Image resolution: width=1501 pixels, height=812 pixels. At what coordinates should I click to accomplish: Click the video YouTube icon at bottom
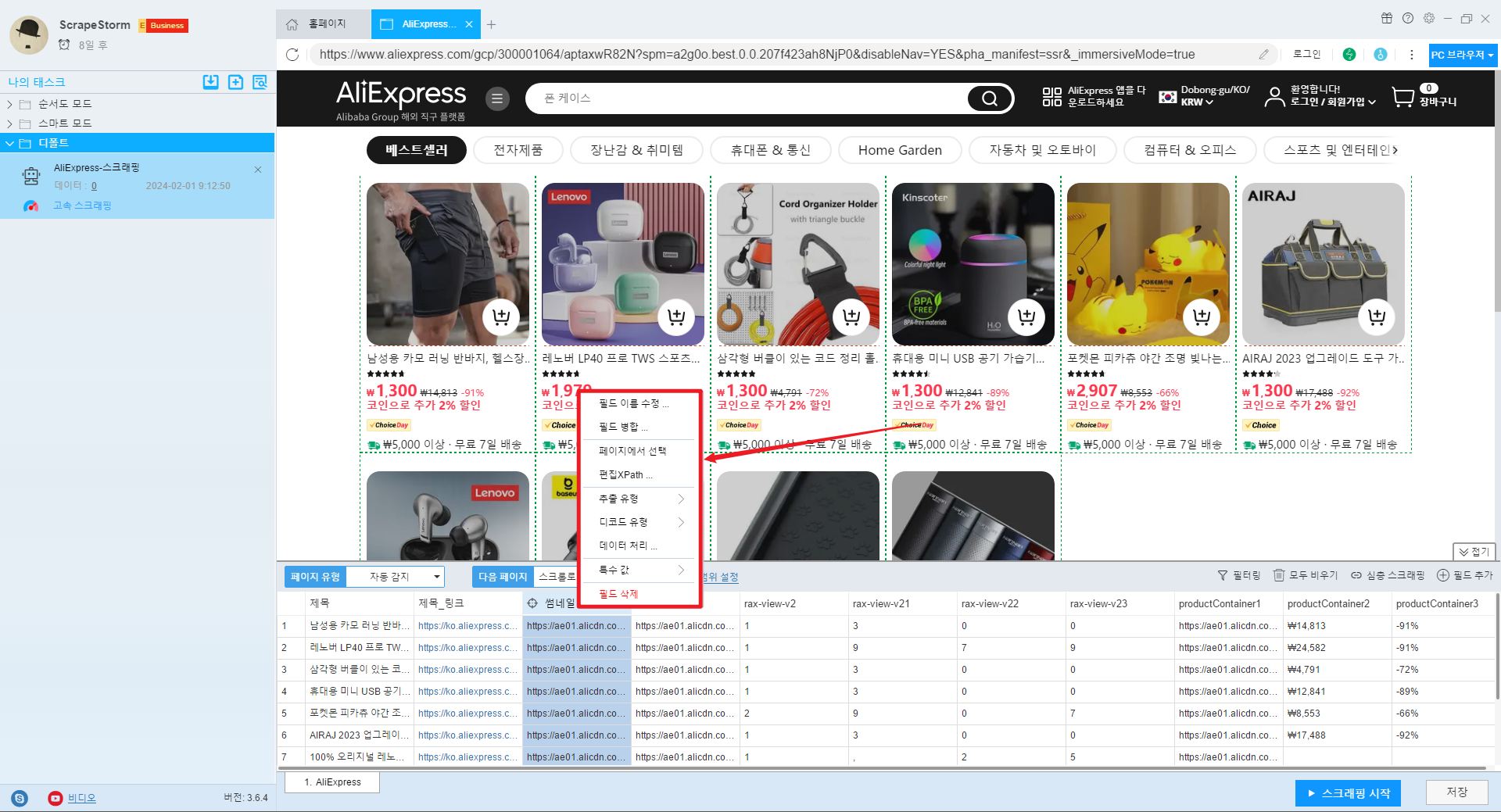point(55,798)
